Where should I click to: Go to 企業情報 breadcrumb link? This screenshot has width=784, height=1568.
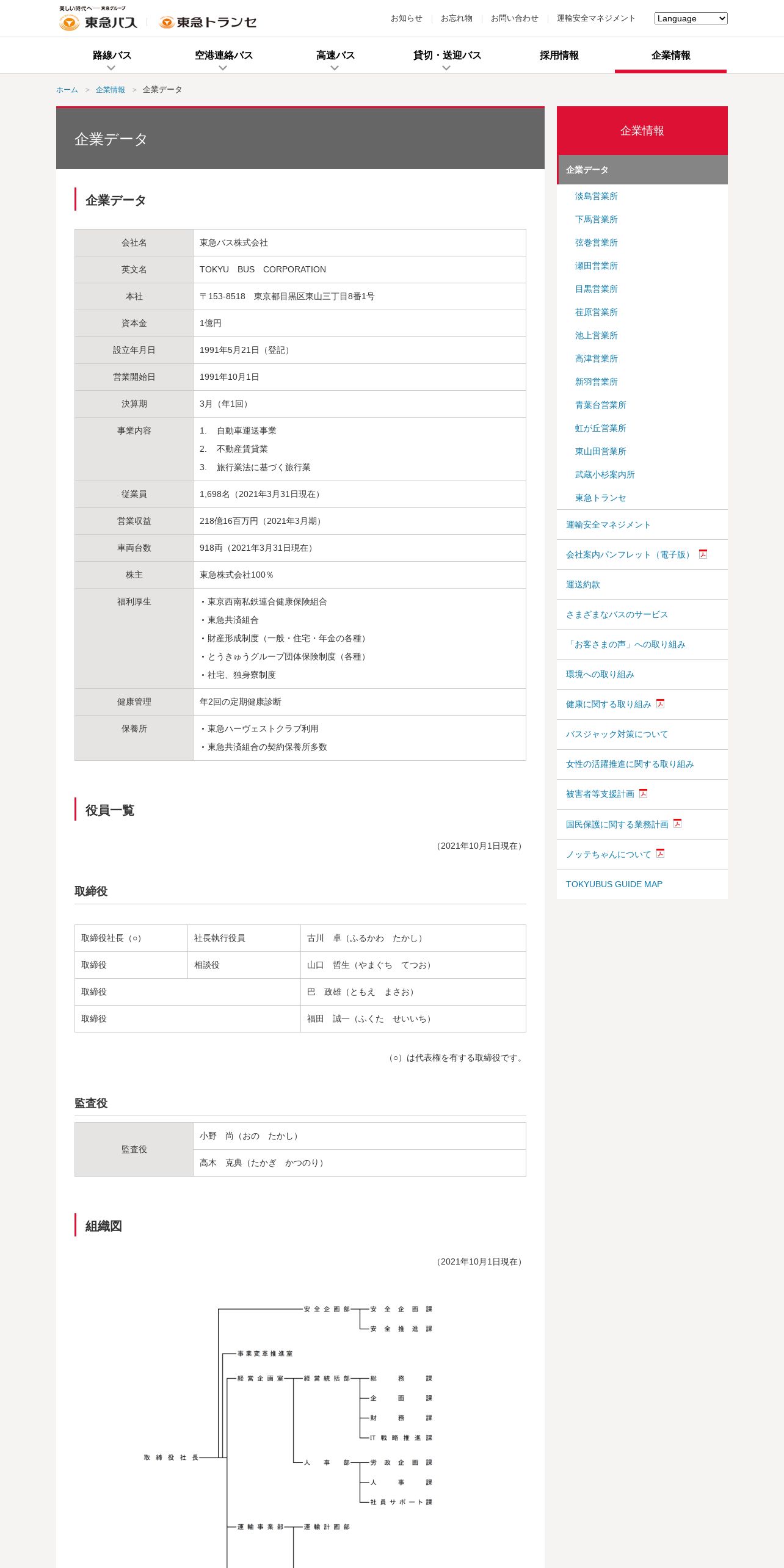(110, 90)
